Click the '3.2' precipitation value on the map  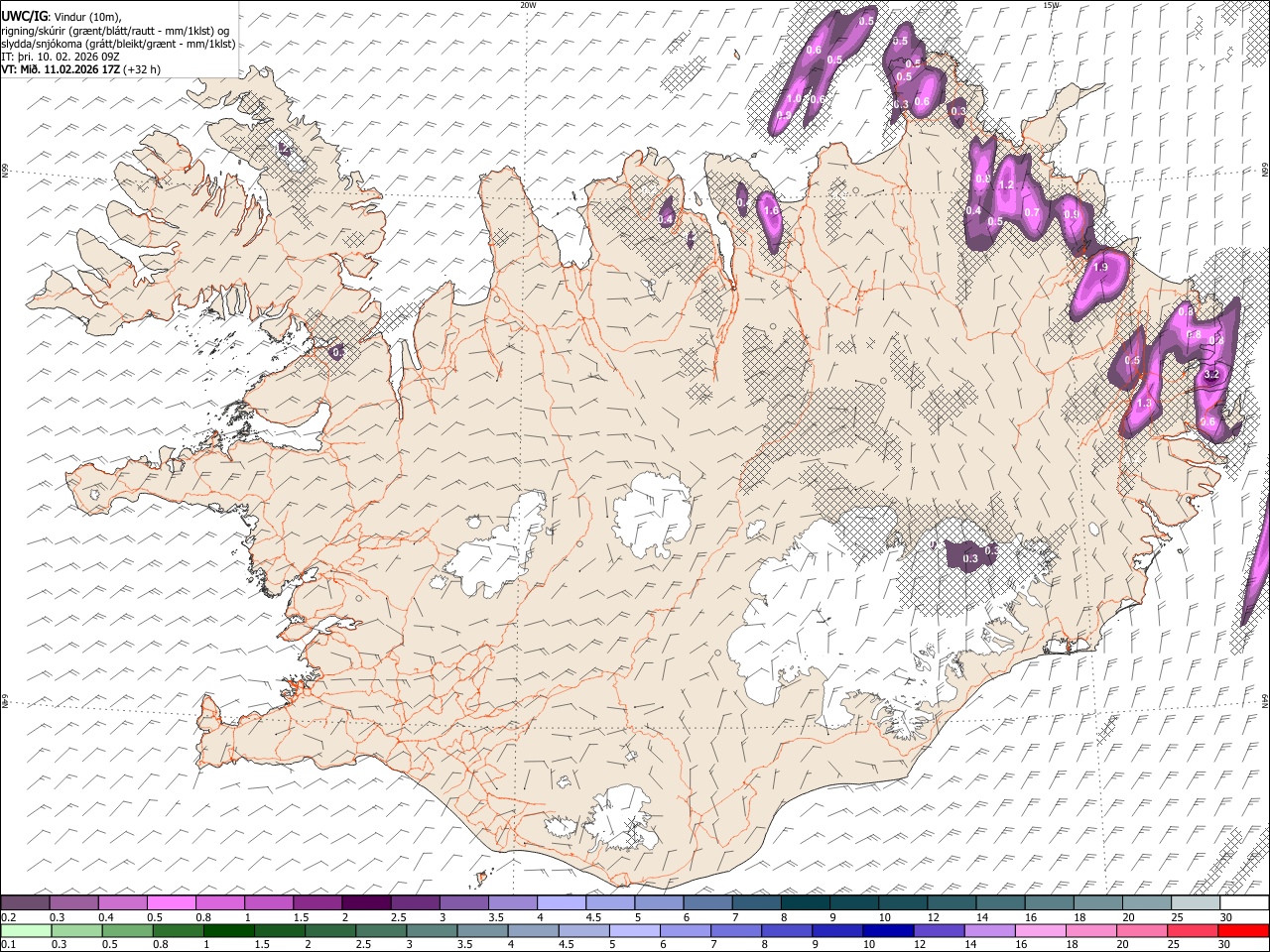pyautogui.click(x=1211, y=376)
